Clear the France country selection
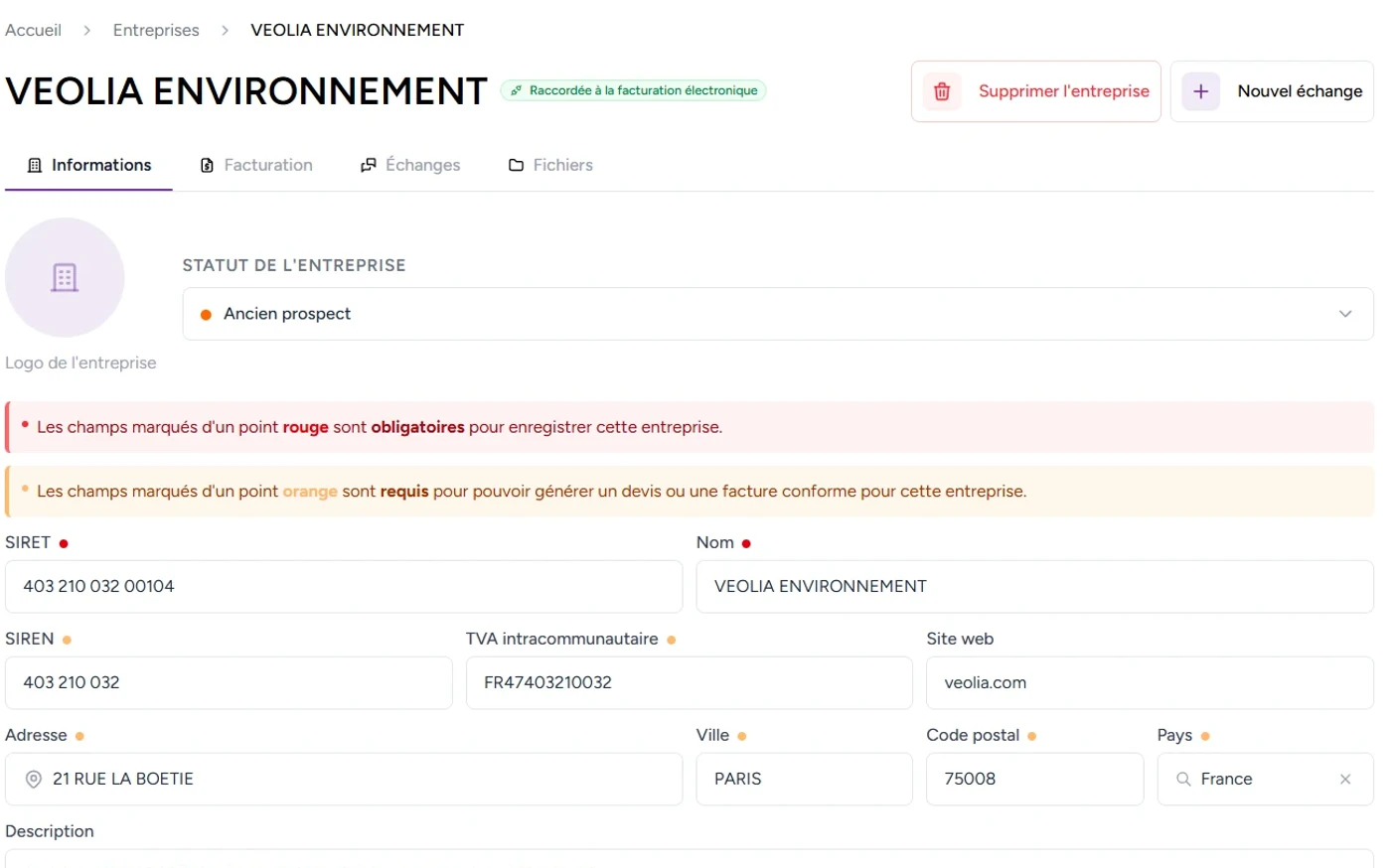 1345,780
